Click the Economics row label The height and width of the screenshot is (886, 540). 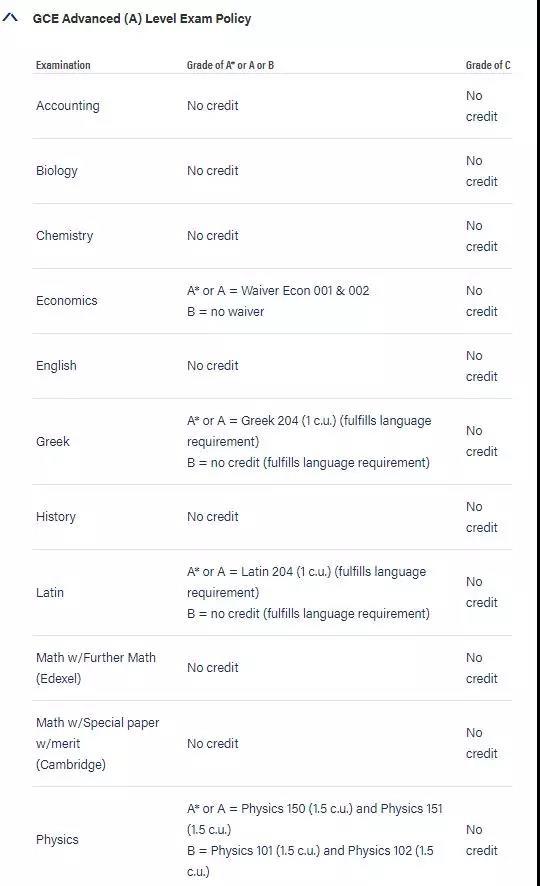coord(67,301)
